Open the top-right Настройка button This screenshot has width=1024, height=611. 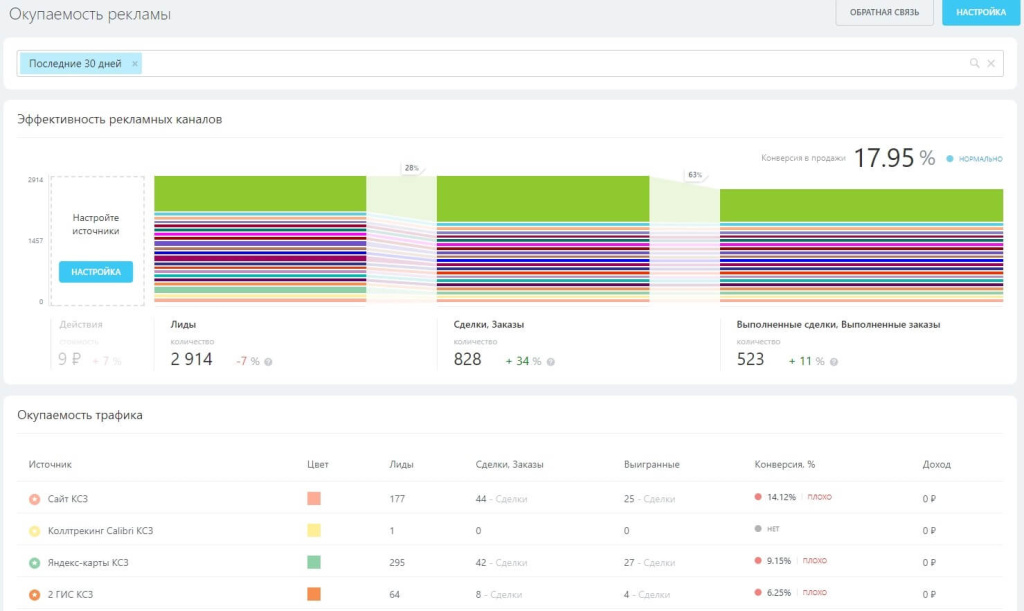coord(980,13)
